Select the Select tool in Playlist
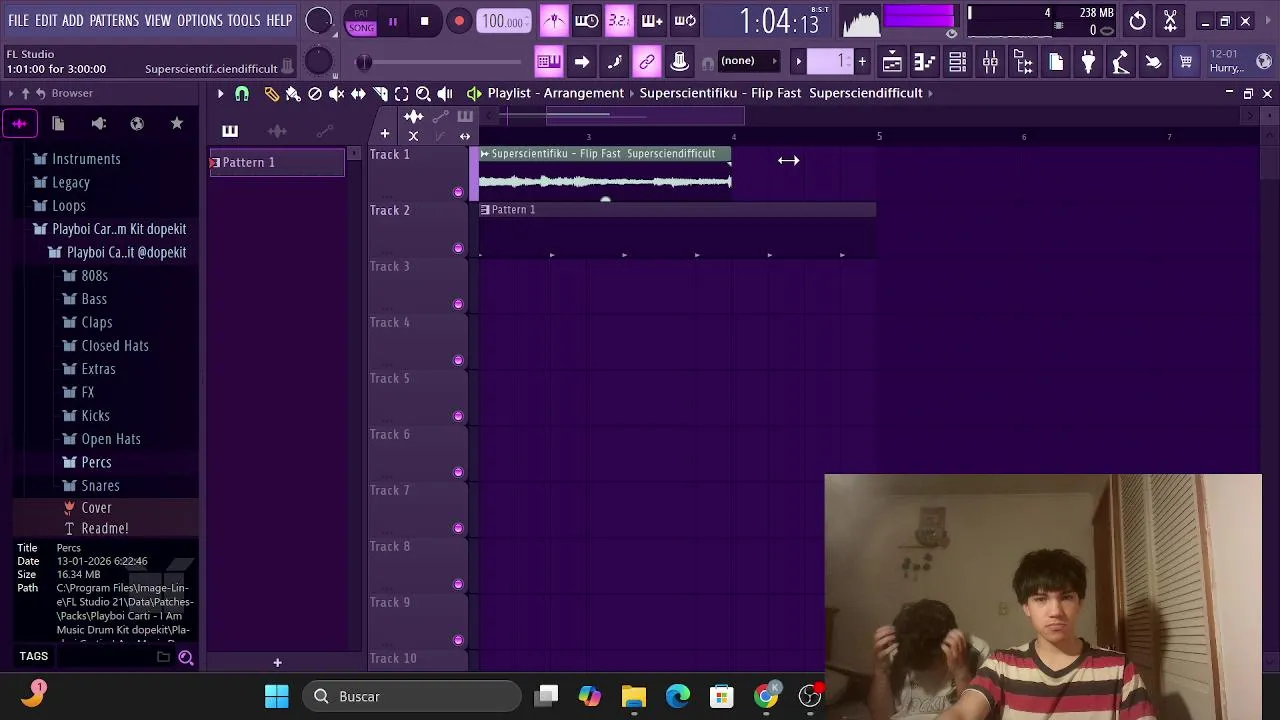This screenshot has height=720, width=1280. click(401, 94)
